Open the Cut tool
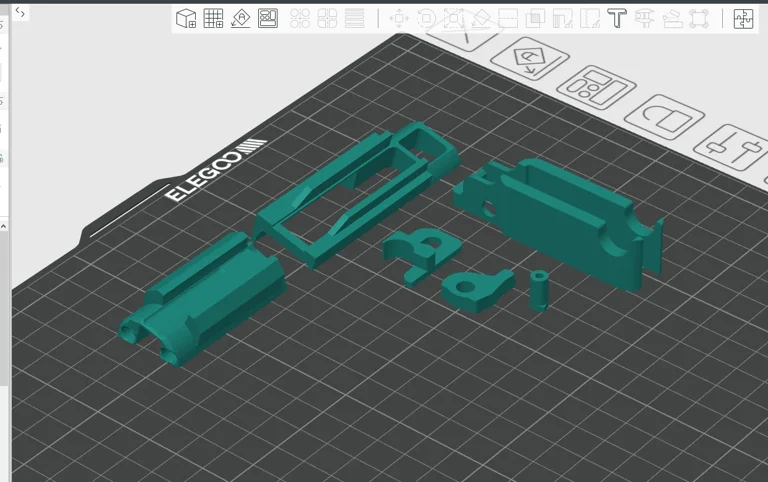The image size is (768, 482). click(508, 18)
